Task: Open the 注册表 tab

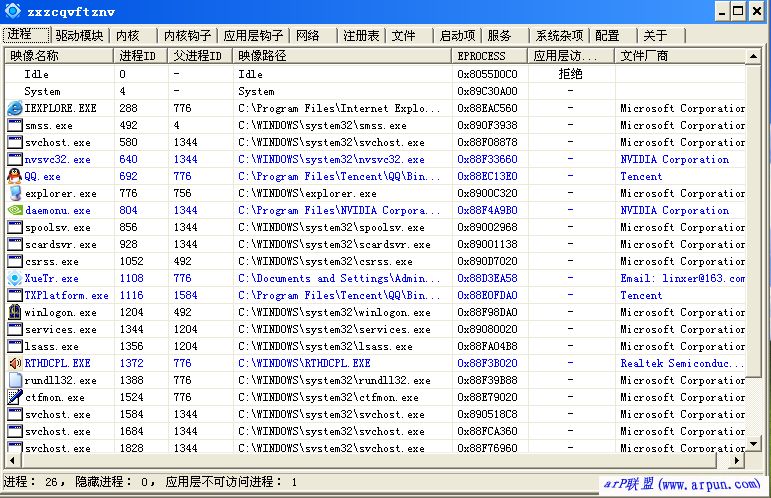Action: point(361,35)
